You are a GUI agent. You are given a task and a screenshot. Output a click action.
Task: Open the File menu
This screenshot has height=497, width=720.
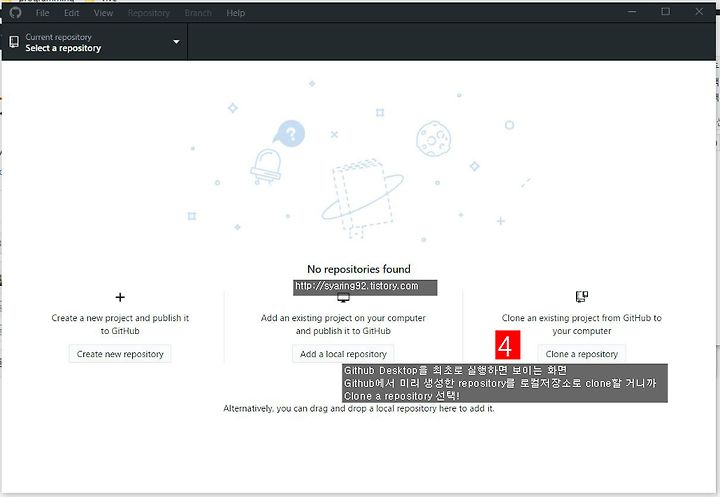click(42, 13)
